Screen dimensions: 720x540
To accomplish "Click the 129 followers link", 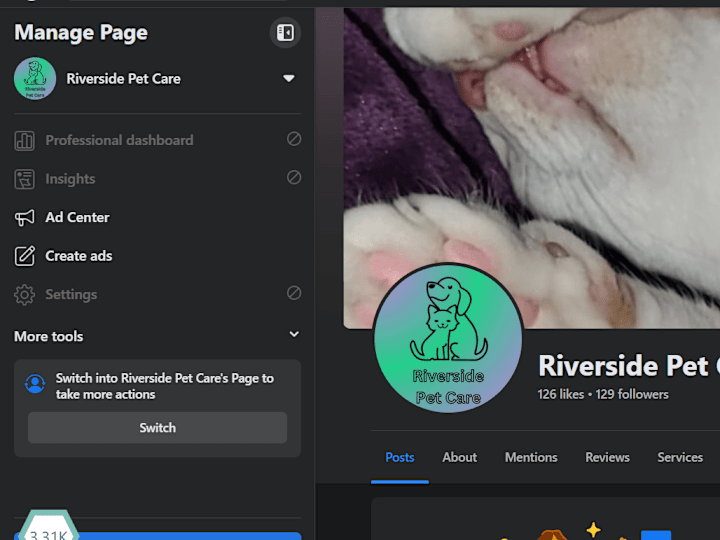I will (632, 394).
